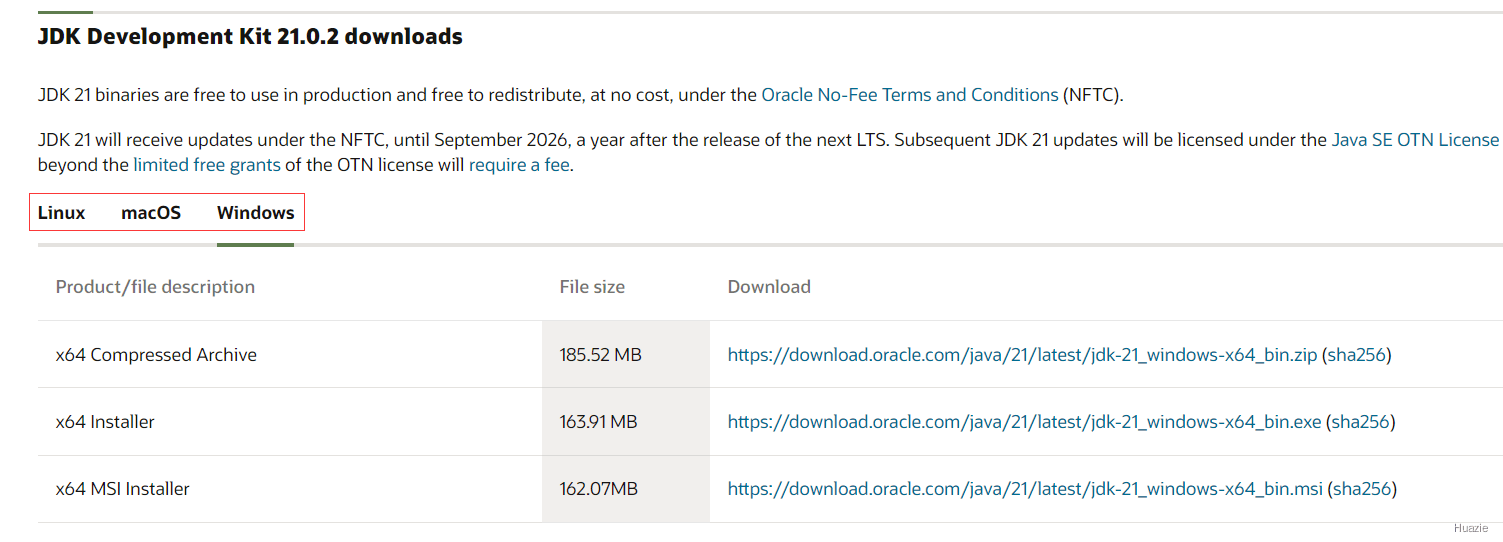Download the windows-x64 exe installer link
Image resolution: width=1503 pixels, height=542 pixels.
click(x=1024, y=422)
